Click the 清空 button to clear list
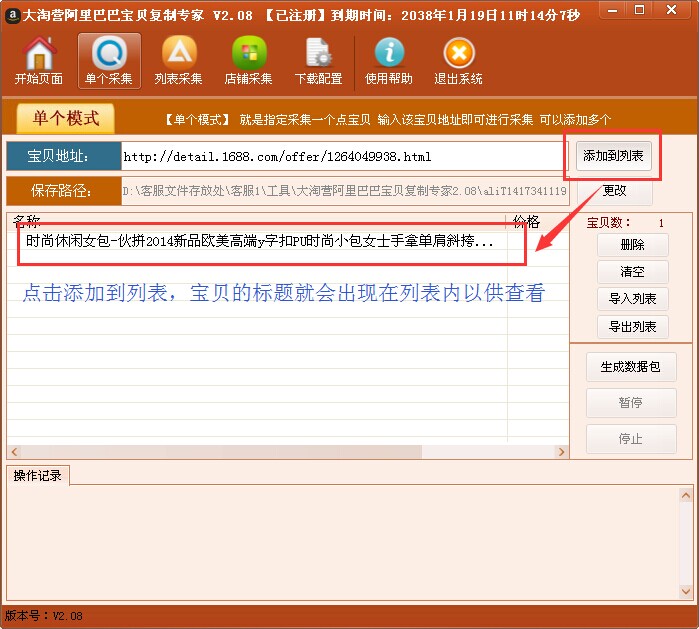Viewport: 699px width, 629px height. pyautogui.click(x=633, y=272)
